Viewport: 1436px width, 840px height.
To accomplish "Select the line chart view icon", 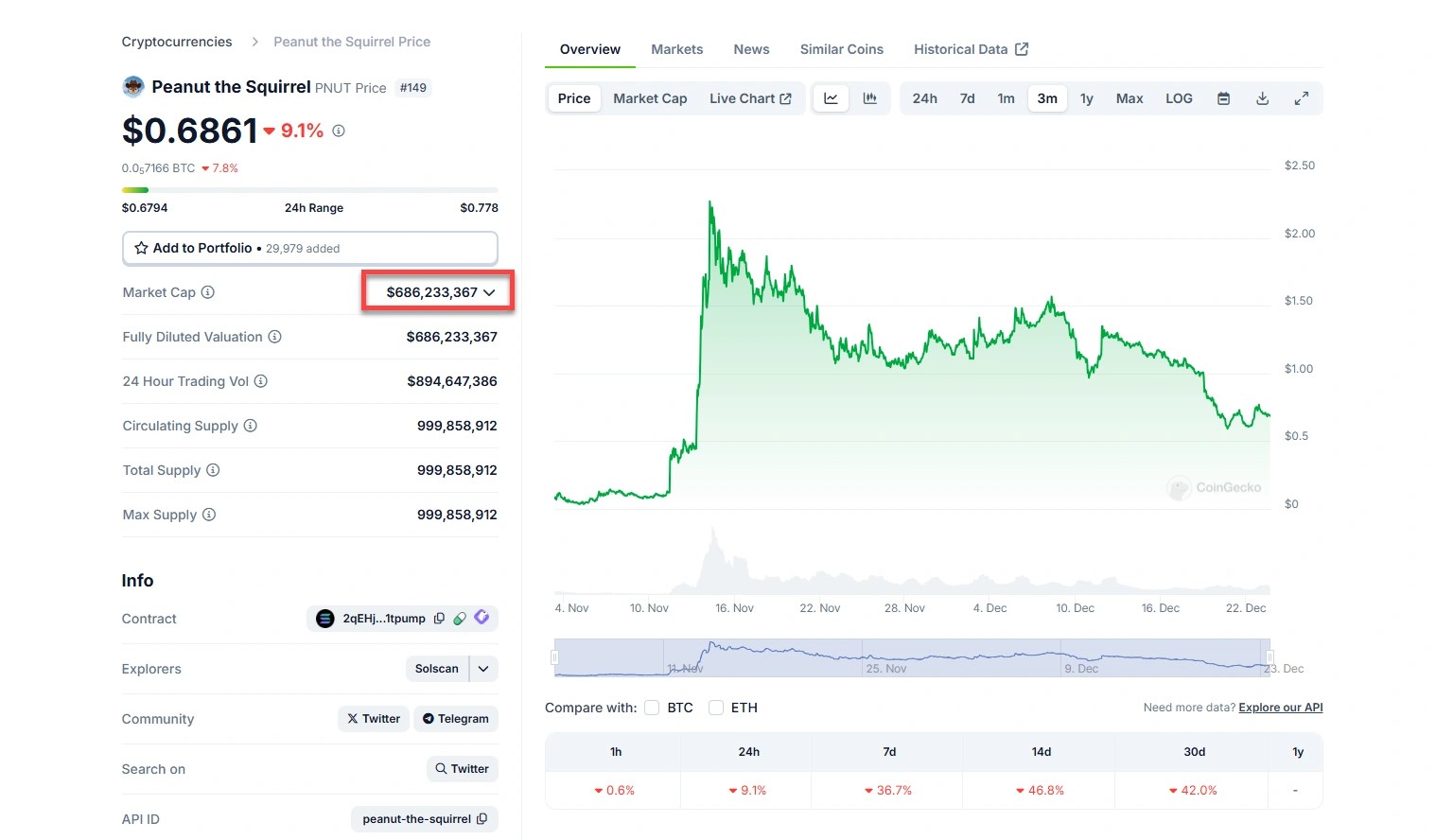I will pos(831,98).
